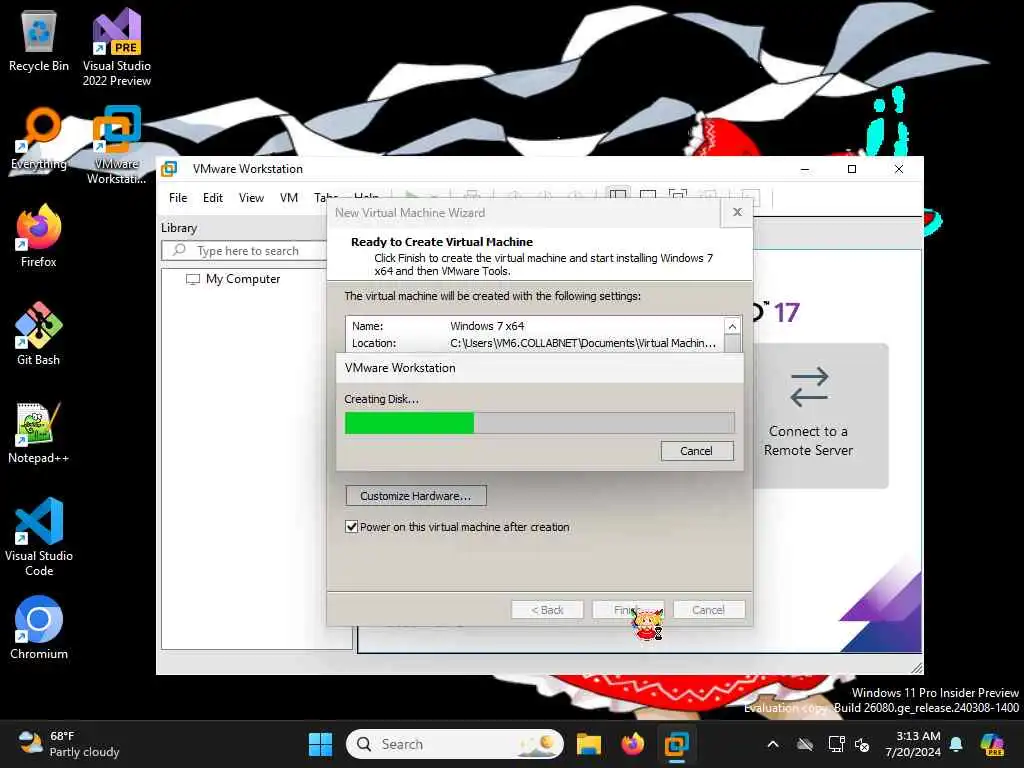Open the View menu in VMware Workstation
This screenshot has height=768, width=1024.
click(251, 197)
